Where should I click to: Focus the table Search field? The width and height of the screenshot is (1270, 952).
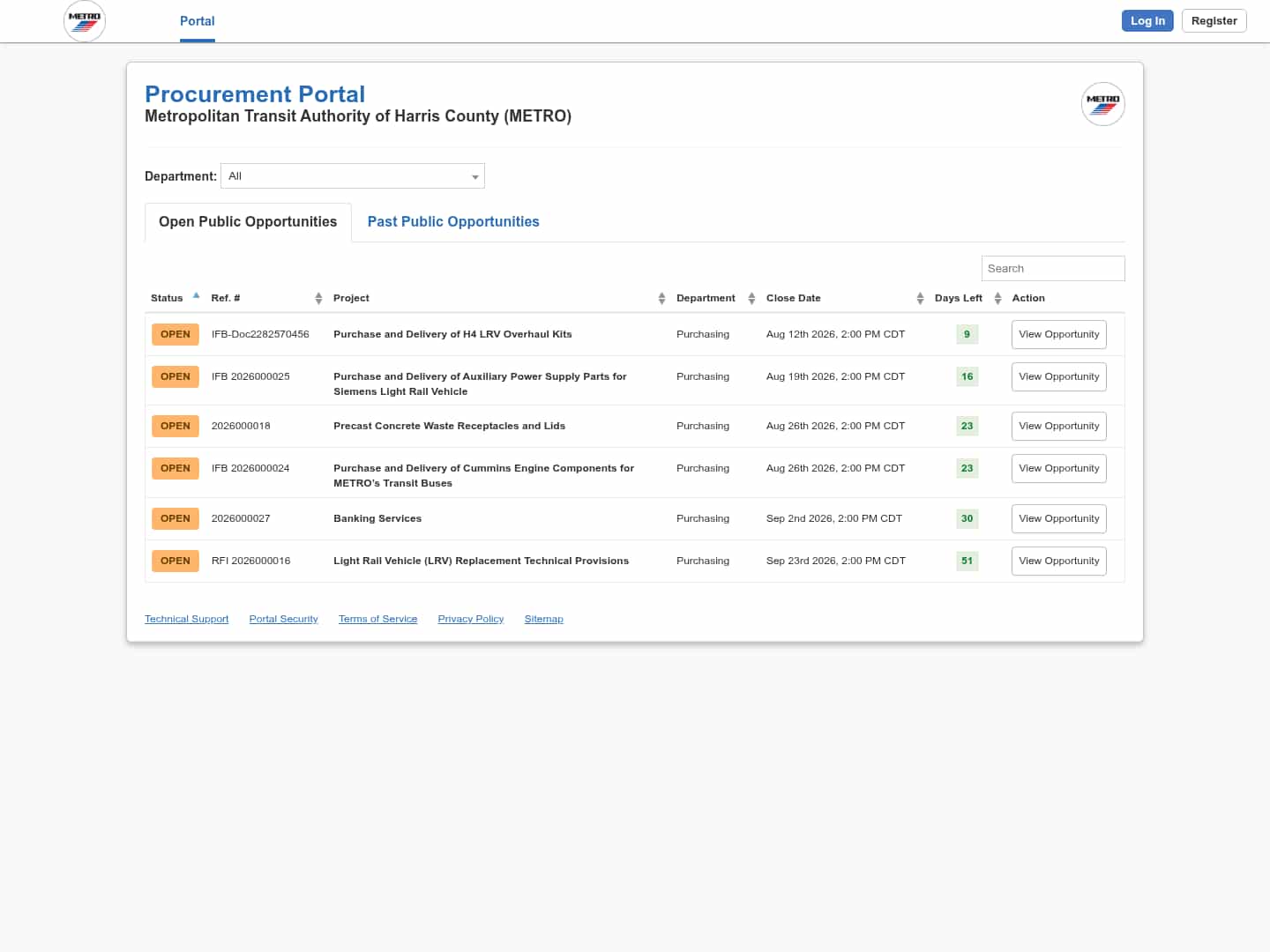coord(1053,269)
